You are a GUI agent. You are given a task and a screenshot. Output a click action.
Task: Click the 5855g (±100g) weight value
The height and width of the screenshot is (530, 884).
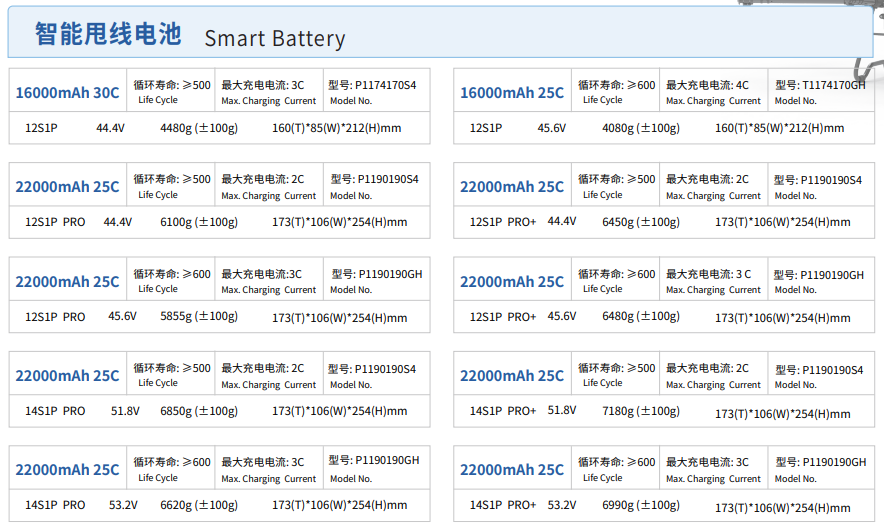[x=199, y=316]
